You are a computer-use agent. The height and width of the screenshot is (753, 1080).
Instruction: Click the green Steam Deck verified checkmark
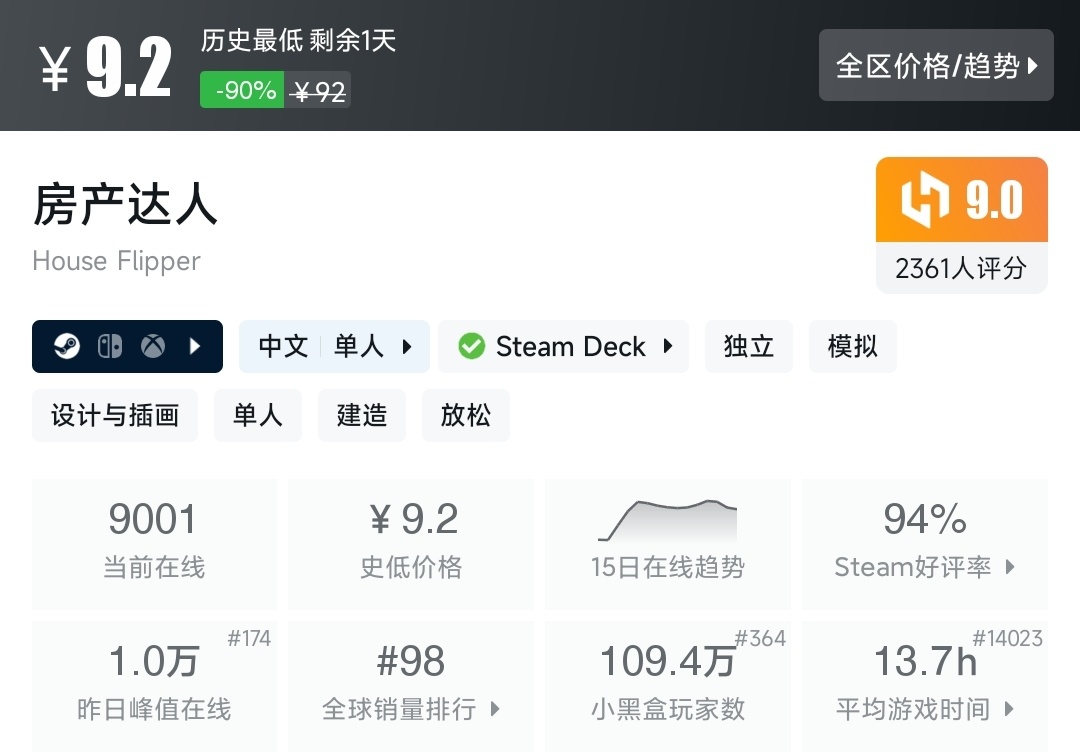[471, 346]
